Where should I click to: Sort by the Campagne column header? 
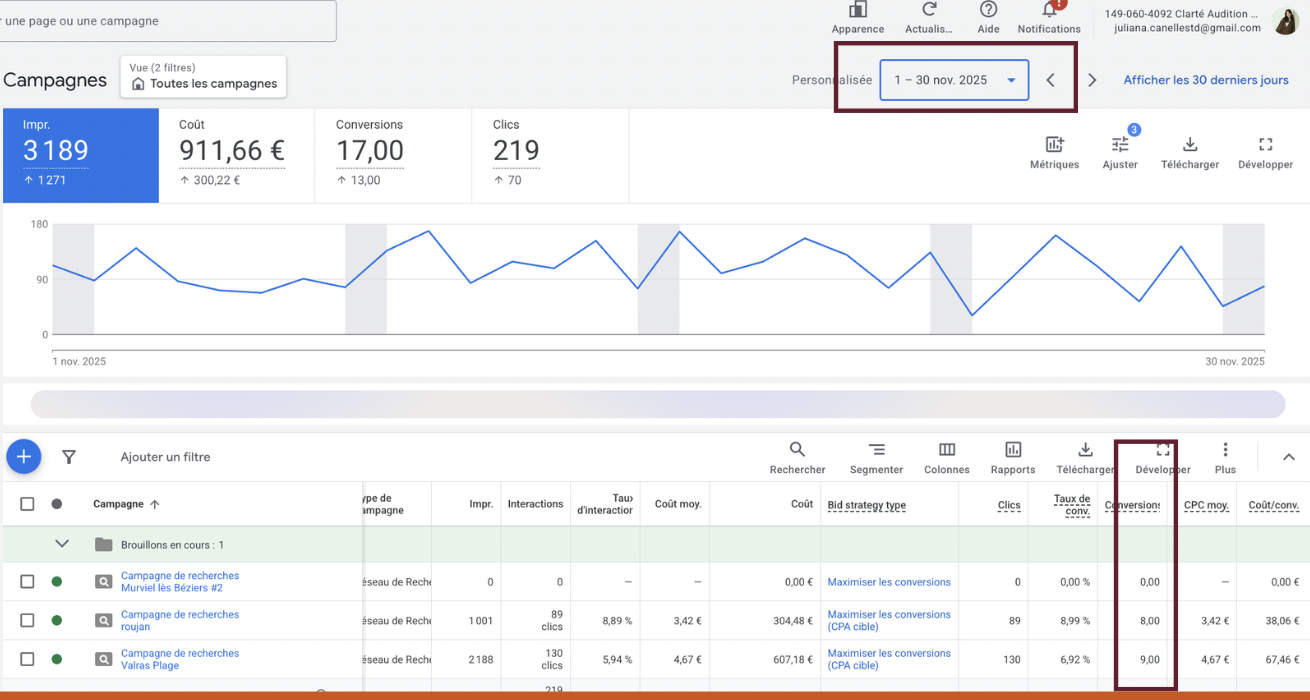126,504
